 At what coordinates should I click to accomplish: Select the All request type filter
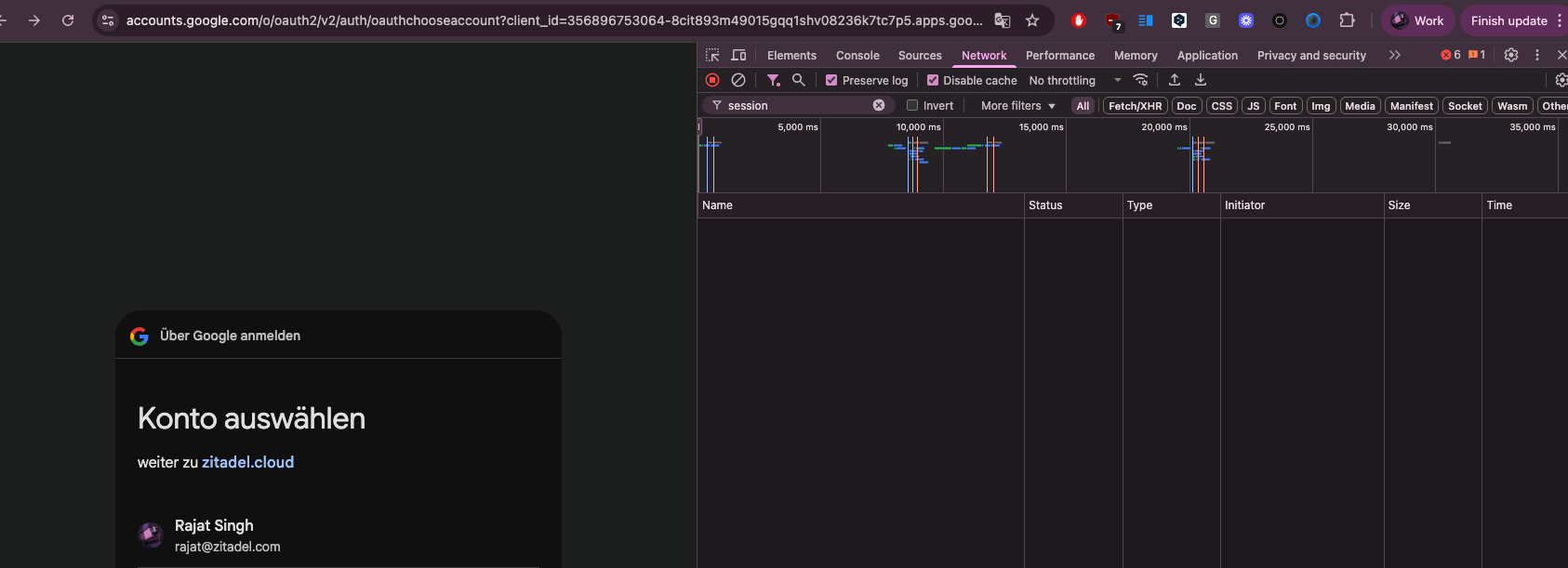click(1083, 106)
